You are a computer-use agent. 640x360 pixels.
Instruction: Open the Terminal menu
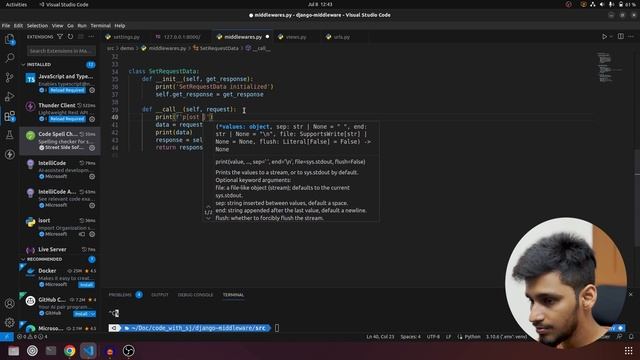[100, 26]
